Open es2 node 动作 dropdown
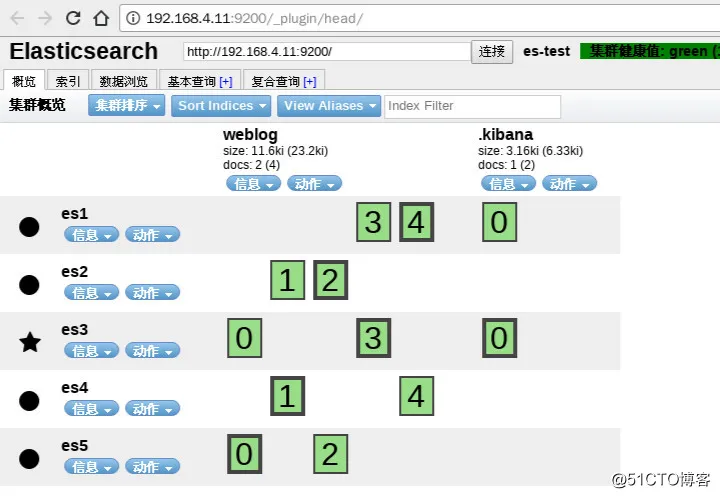720x498 pixels. [x=152, y=292]
